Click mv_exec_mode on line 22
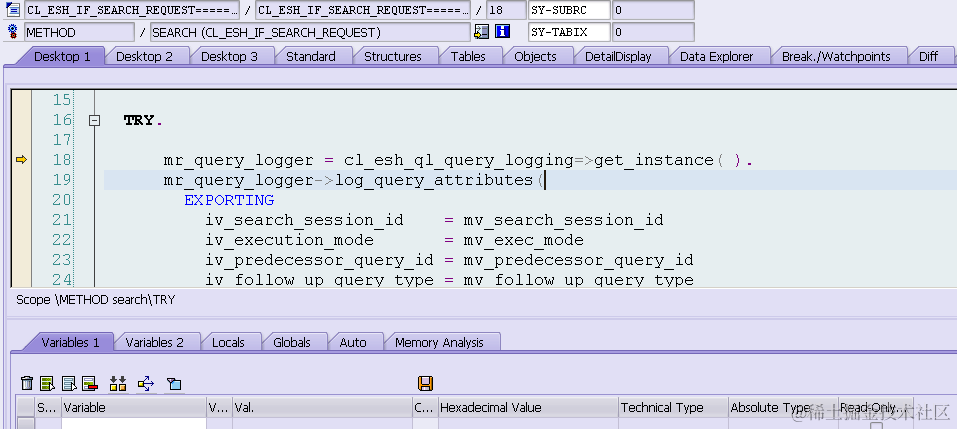The width and height of the screenshot is (957, 429). (523, 240)
